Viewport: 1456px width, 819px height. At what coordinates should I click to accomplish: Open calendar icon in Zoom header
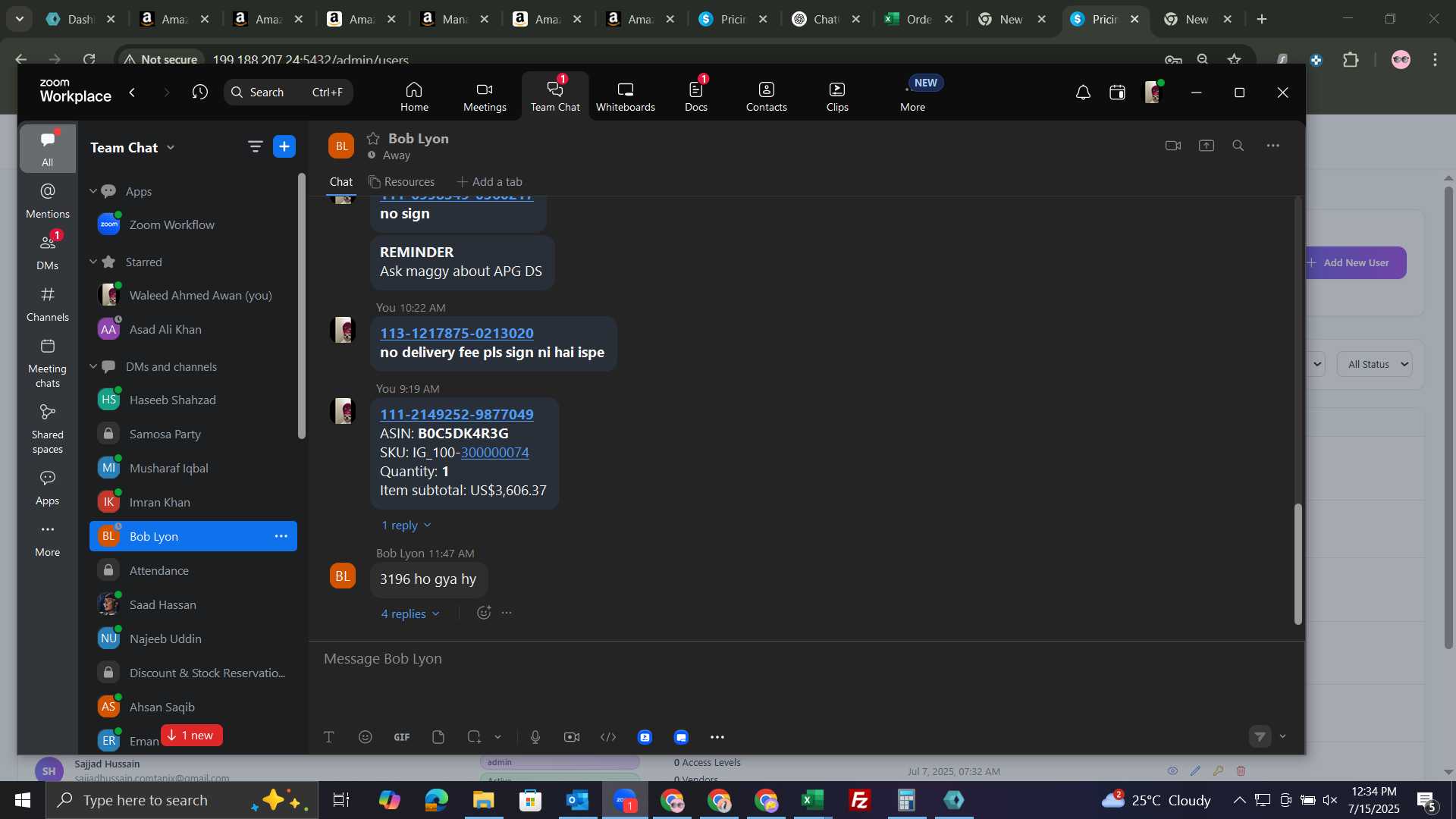1117,93
